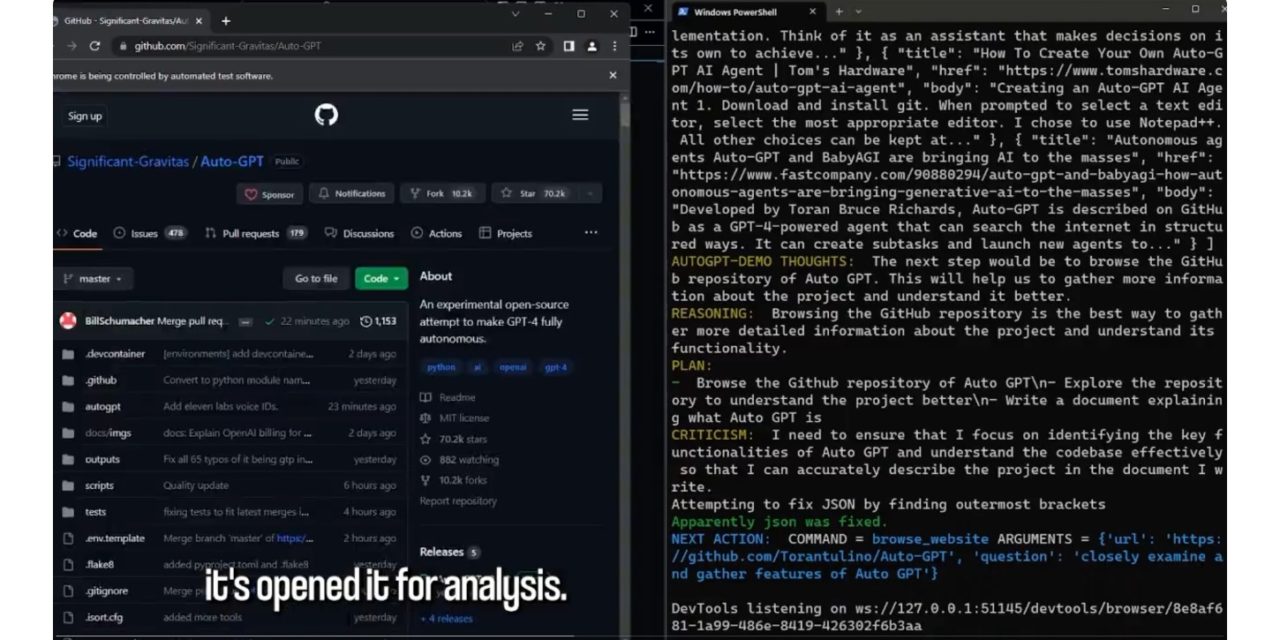Click the GitHub Octocat logo
The height and width of the screenshot is (640, 1280).
click(x=326, y=115)
